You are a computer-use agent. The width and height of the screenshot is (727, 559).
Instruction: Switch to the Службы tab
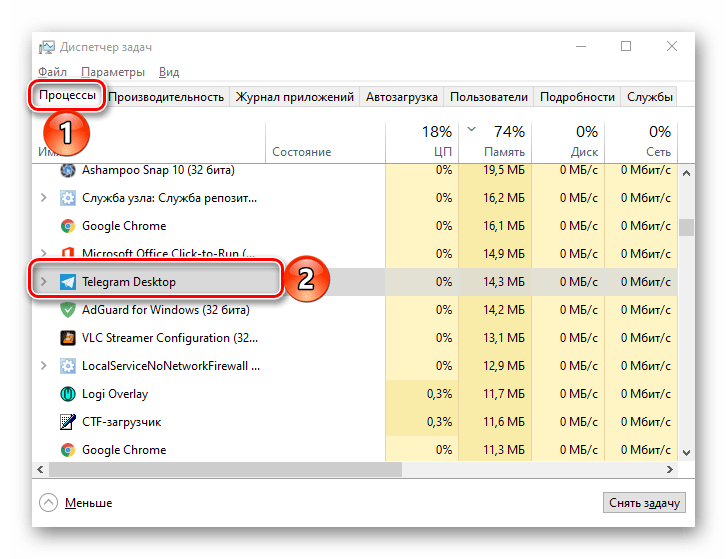(650, 97)
